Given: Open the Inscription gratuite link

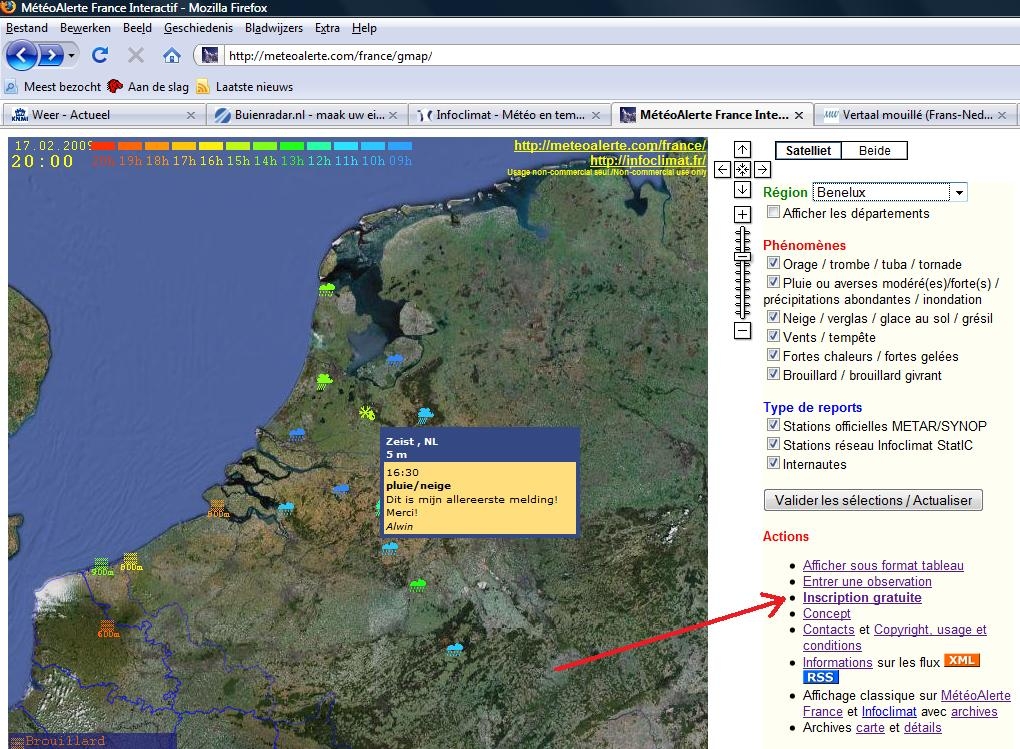Looking at the screenshot, I should [x=862, y=597].
